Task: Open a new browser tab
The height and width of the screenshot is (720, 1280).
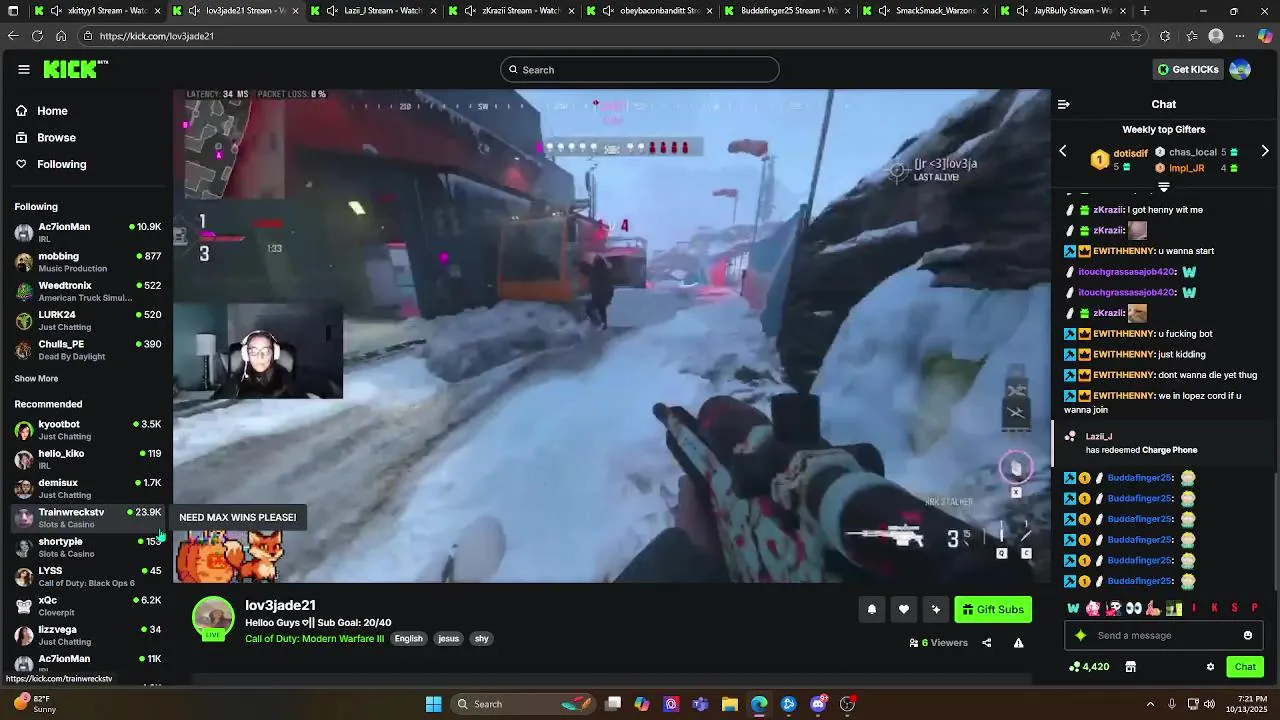Action: click(1145, 11)
